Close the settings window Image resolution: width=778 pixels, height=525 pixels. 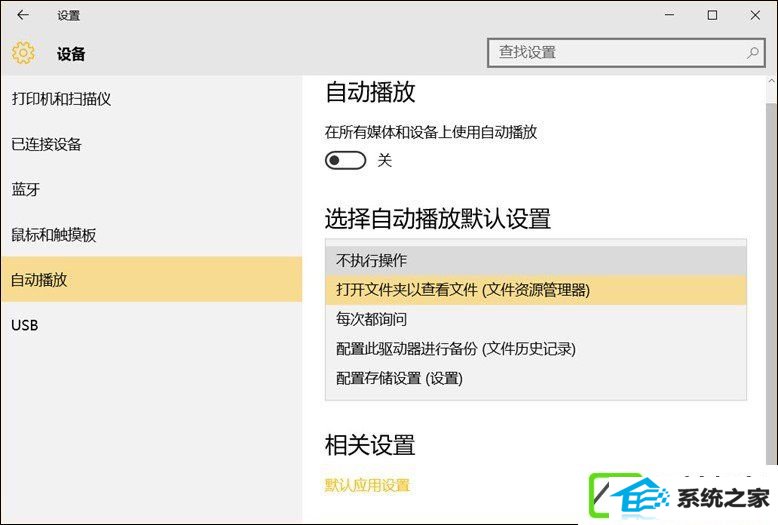[755, 15]
